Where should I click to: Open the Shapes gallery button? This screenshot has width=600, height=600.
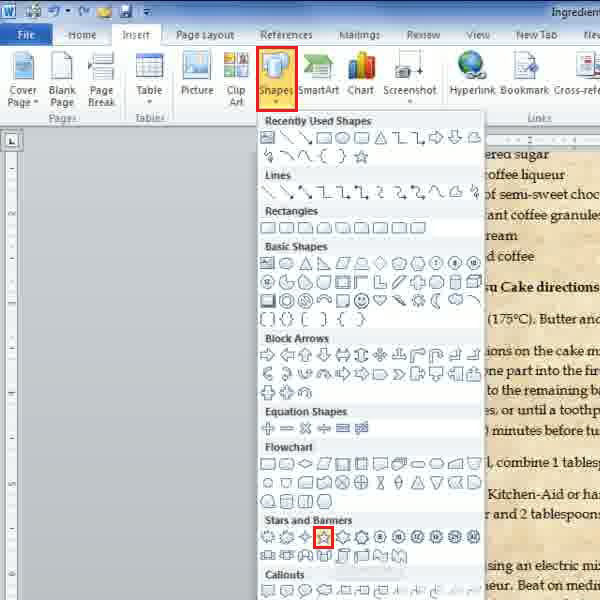click(x=277, y=78)
